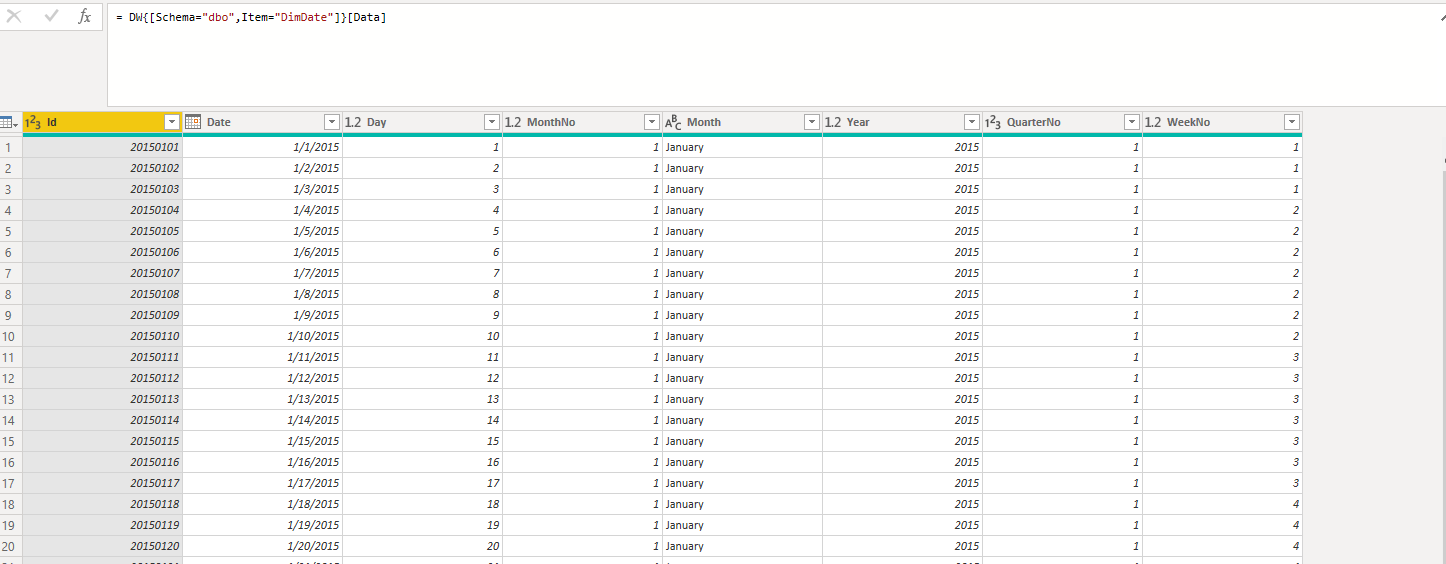The width and height of the screenshot is (1446, 564).
Task: Change data type icon of Date column
Action: point(194,122)
